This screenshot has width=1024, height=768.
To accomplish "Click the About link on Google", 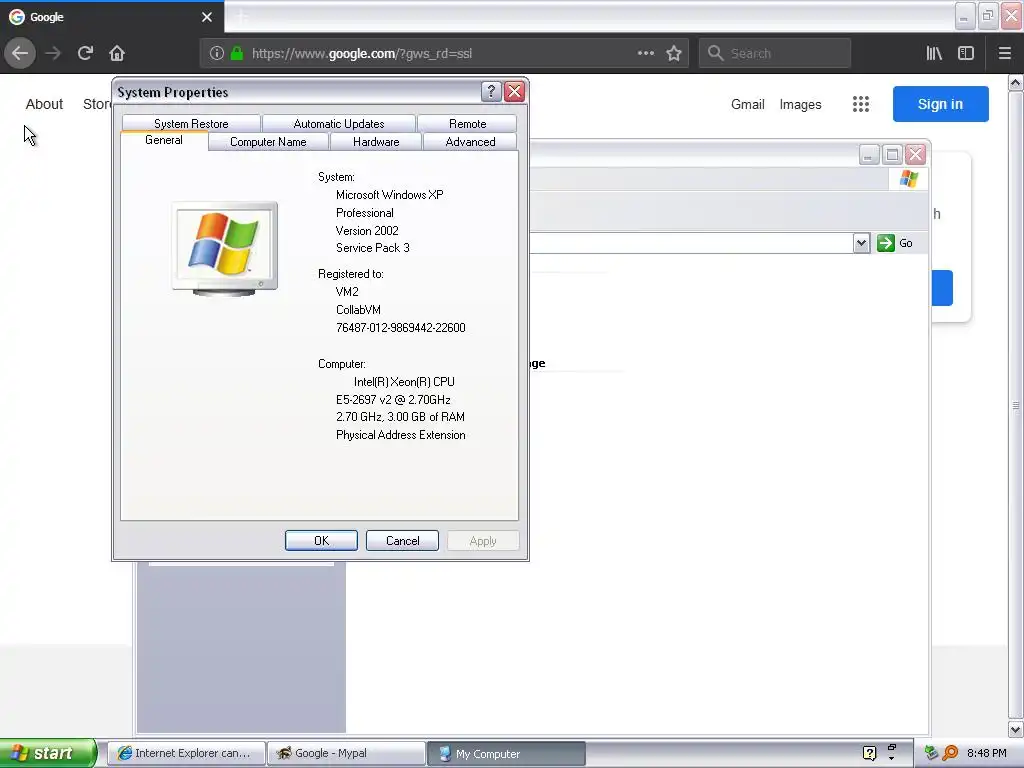I will 44,104.
